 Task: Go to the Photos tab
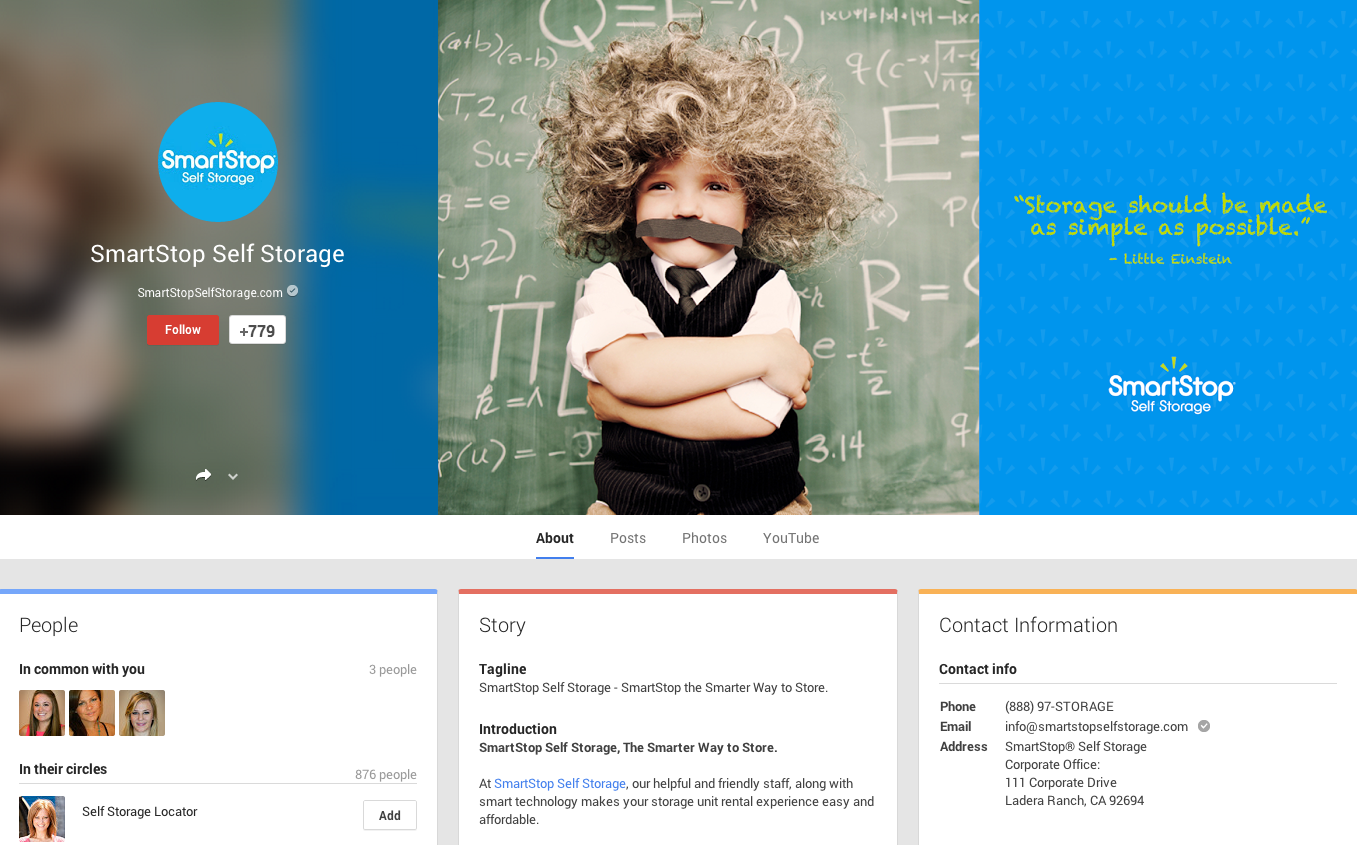coord(704,538)
